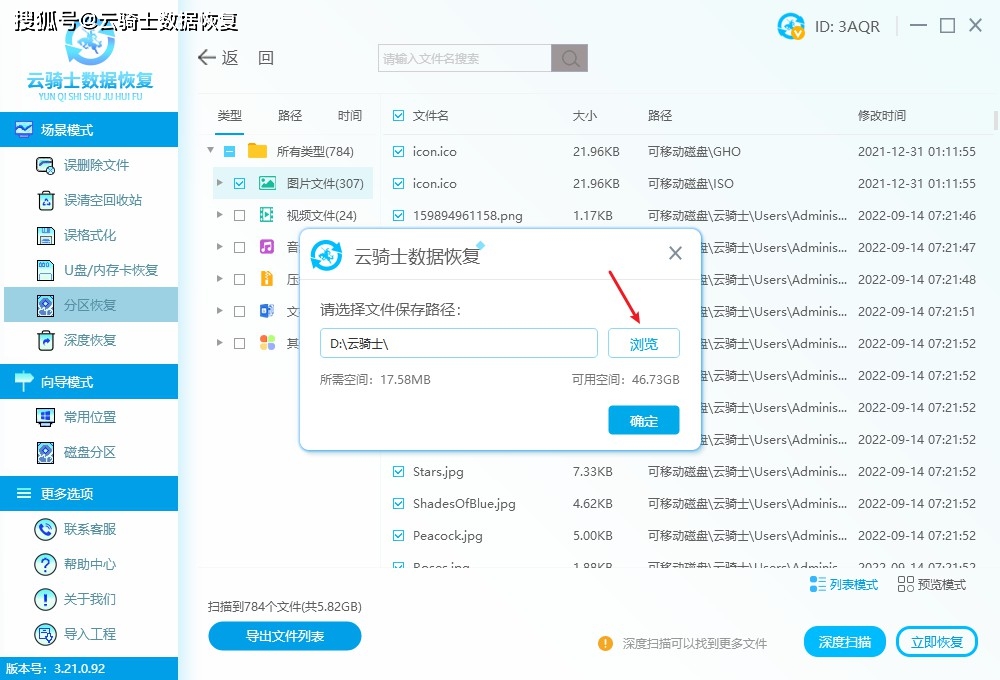Image resolution: width=1000 pixels, height=680 pixels.
Task: Switch to the 时间 tab
Action: pos(350,116)
